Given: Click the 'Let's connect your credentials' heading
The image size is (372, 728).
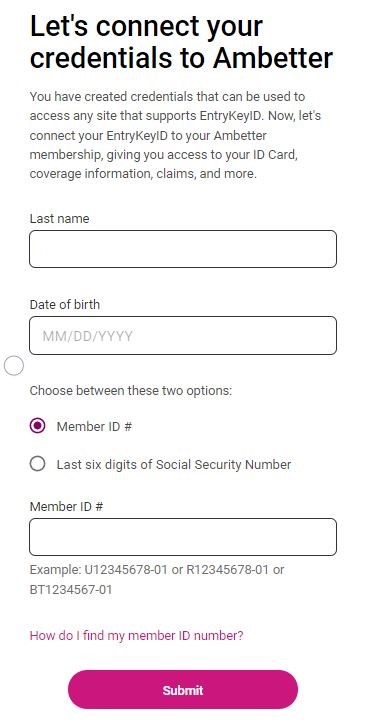Looking at the screenshot, I should coord(181,42).
